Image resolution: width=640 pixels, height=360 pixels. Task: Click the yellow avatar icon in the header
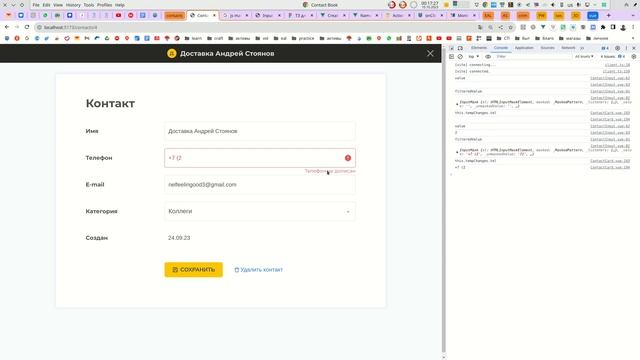(172, 53)
